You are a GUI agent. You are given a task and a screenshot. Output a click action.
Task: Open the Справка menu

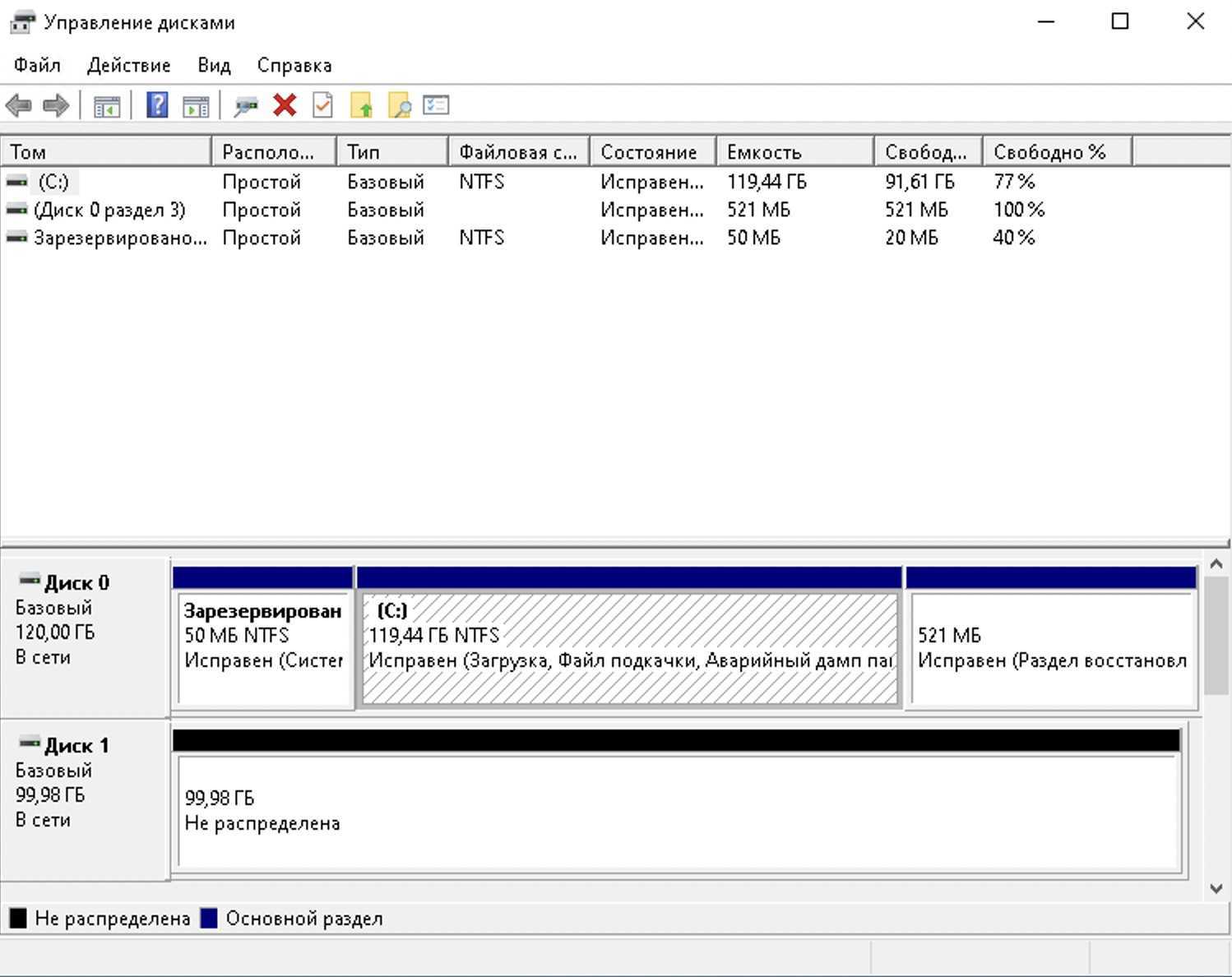coord(294,65)
